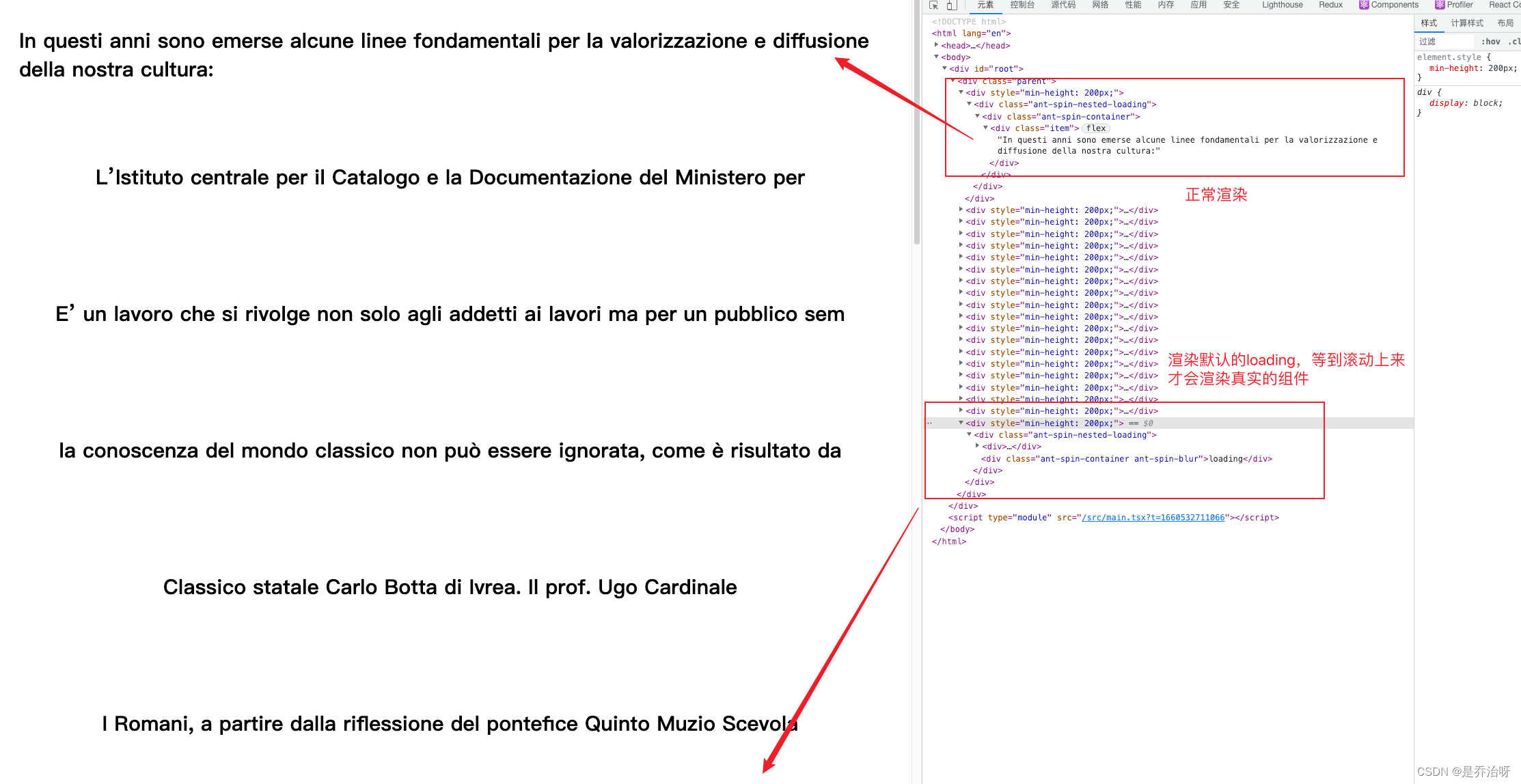Click the React Profiler tab icon
1521x784 pixels.
[x=1440, y=5]
